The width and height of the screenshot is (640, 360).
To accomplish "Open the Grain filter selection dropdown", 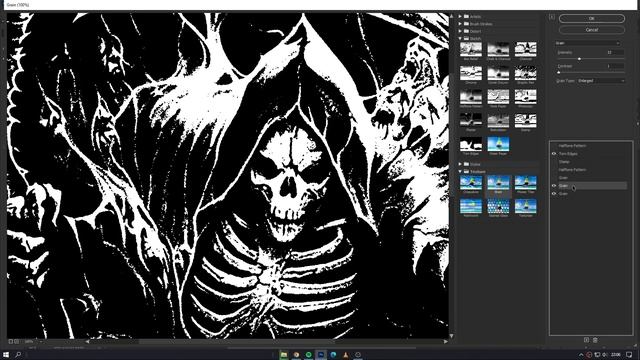I will click(x=588, y=43).
